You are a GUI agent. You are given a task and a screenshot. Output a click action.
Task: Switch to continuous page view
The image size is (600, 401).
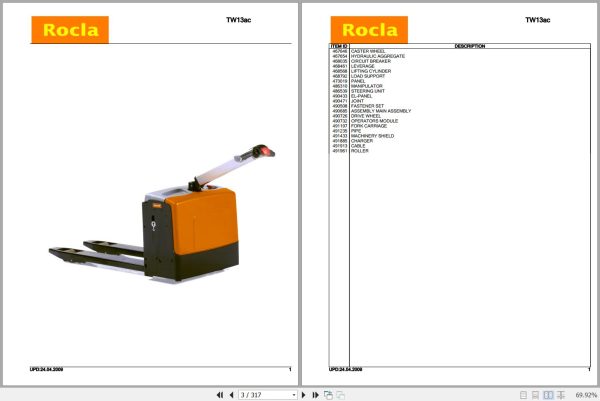point(536,395)
